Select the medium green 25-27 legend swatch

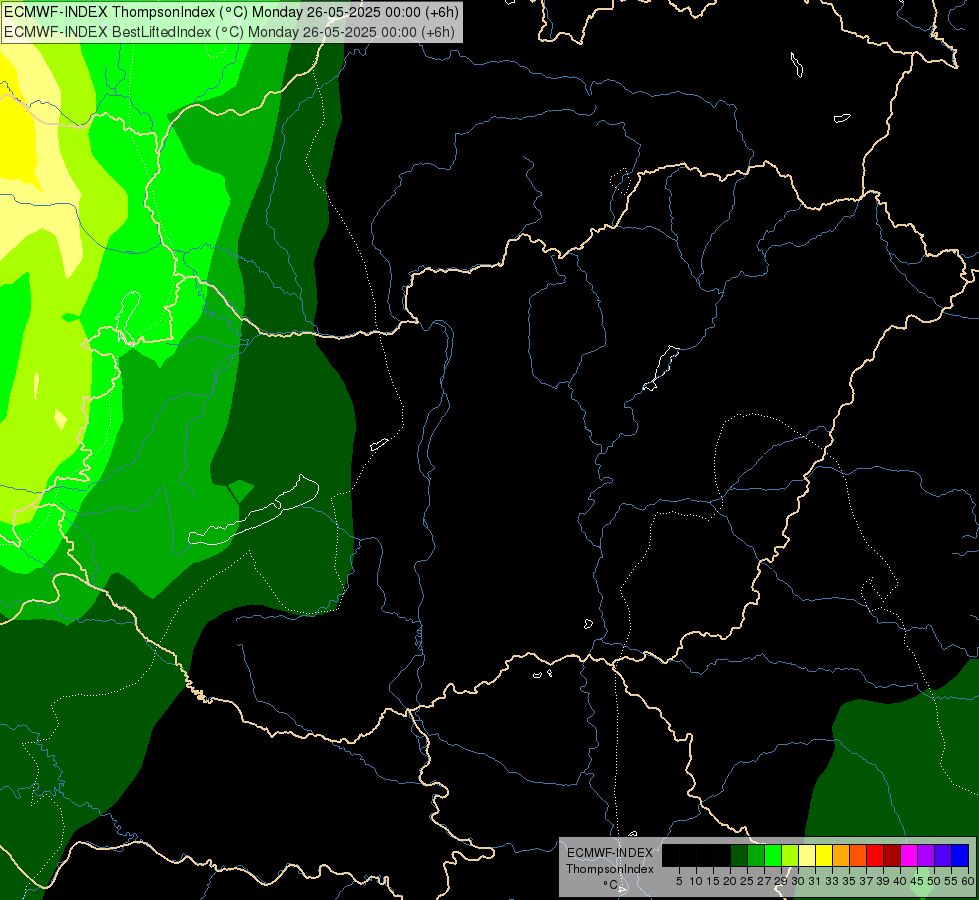(x=756, y=855)
